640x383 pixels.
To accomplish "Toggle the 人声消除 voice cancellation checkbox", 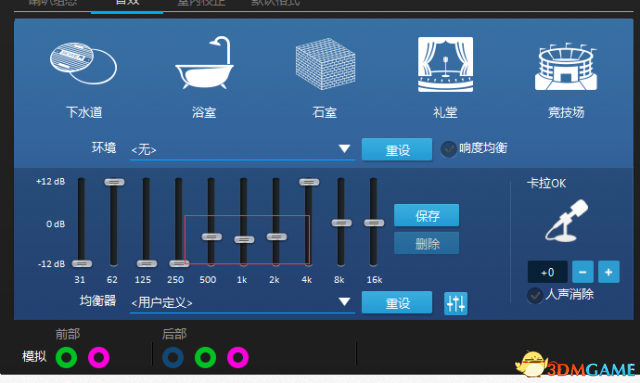I will coord(535,295).
